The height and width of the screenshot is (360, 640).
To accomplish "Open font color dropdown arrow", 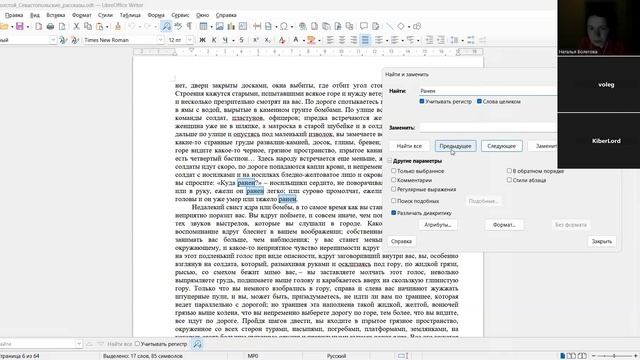I will coord(303,40).
